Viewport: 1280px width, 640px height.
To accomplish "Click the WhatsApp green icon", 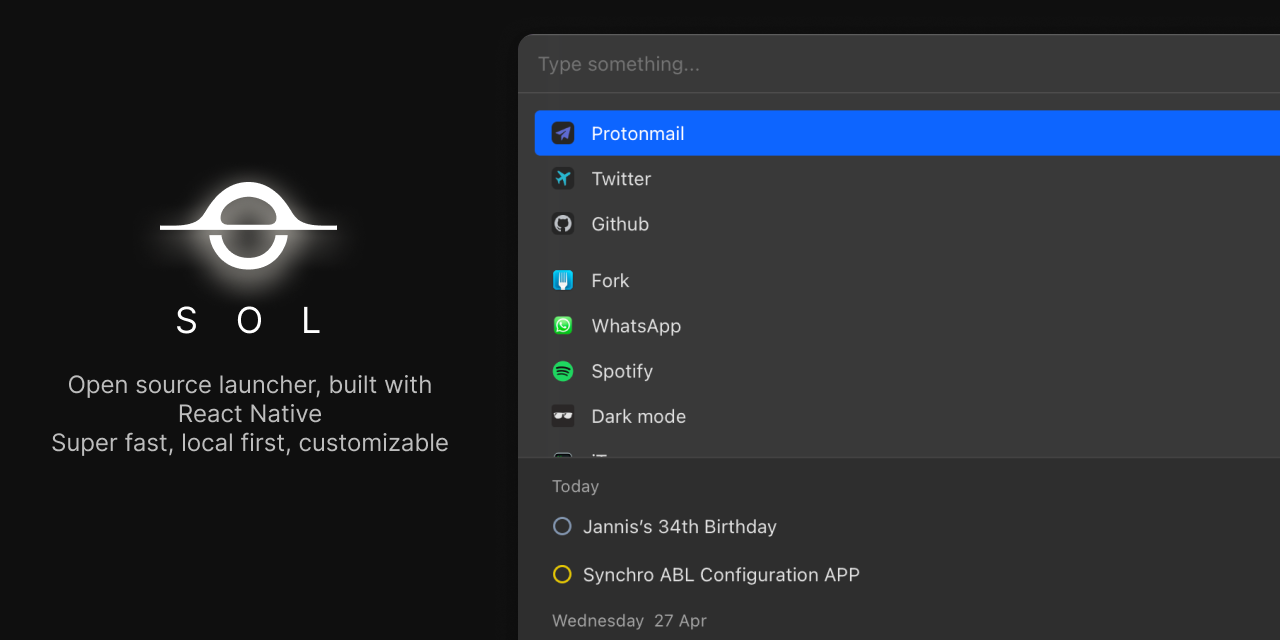I will [563, 325].
